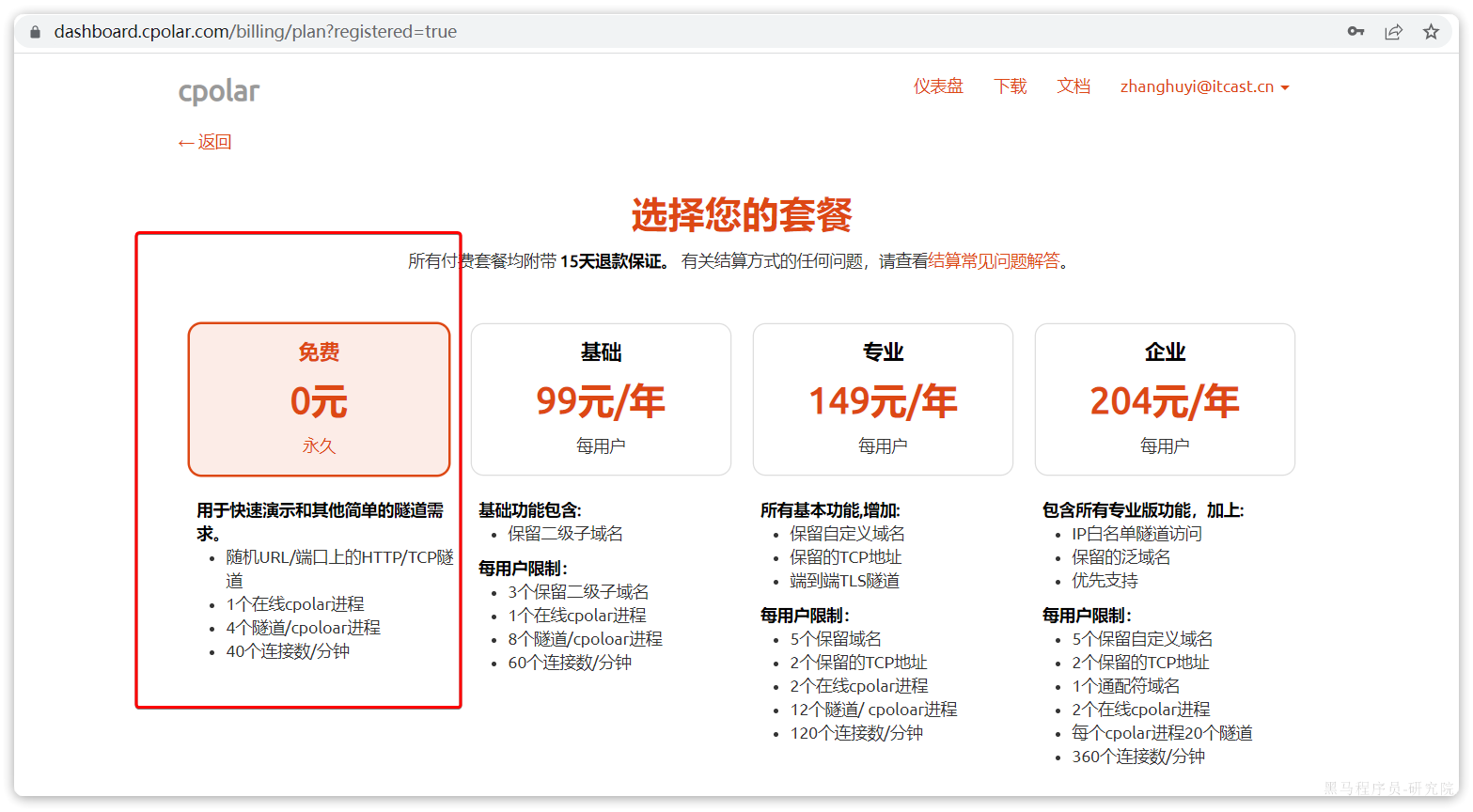Click the 所有基本功能,增加: heading

click(830, 510)
